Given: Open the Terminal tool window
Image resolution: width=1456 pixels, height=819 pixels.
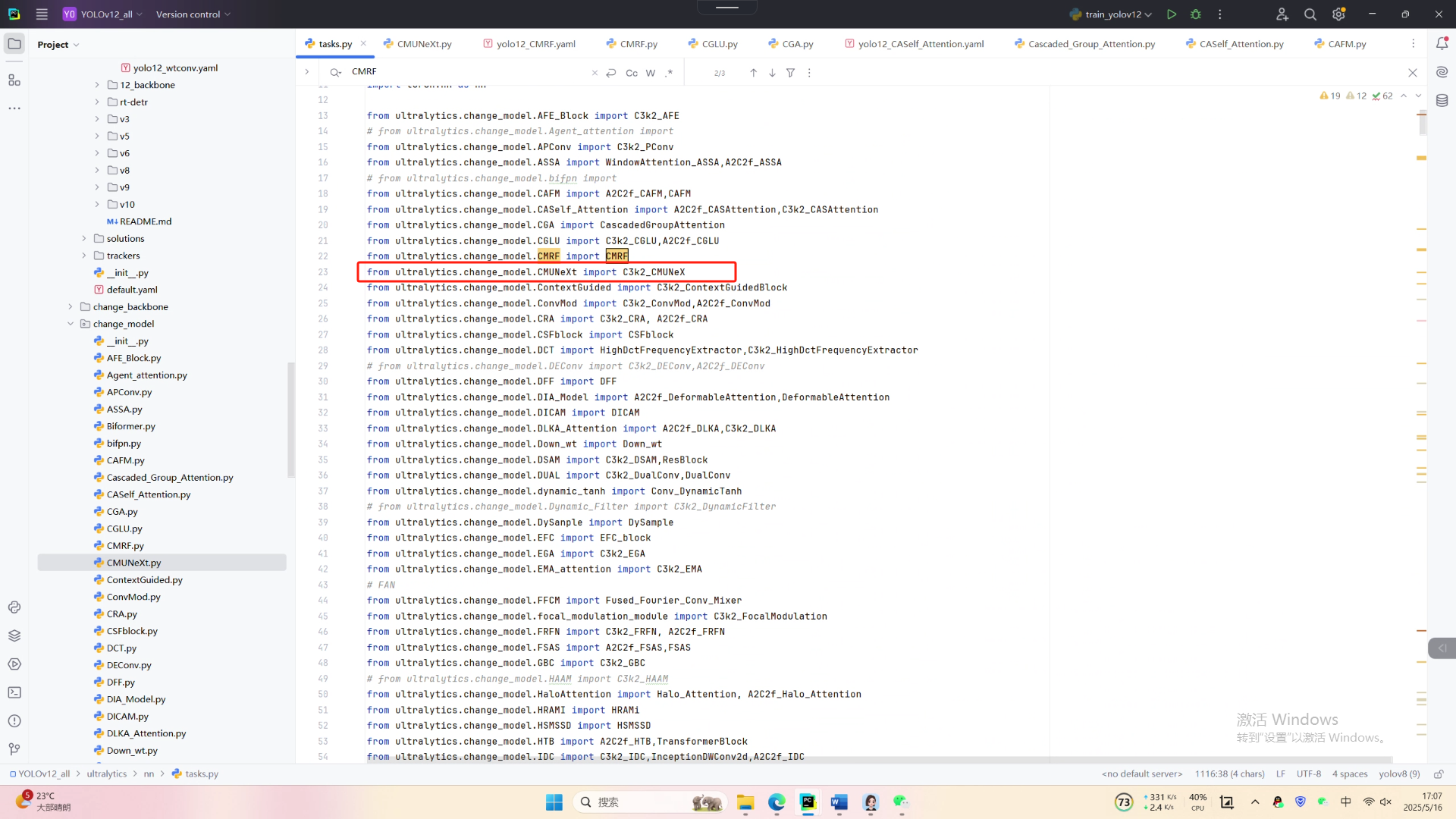Looking at the screenshot, I should coord(14,692).
